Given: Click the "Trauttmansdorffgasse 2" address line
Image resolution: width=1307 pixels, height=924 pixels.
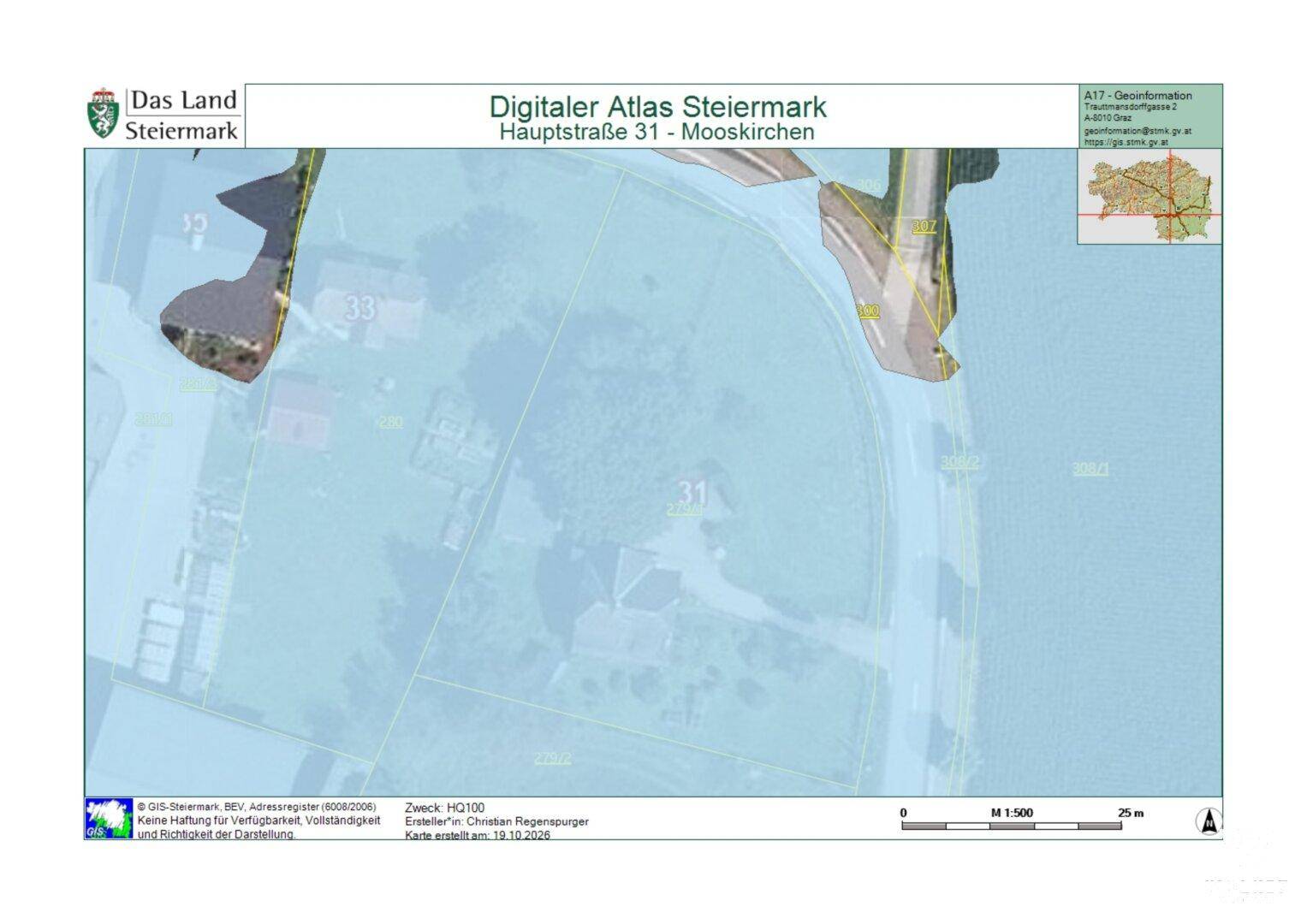Looking at the screenshot, I should tap(1130, 107).
